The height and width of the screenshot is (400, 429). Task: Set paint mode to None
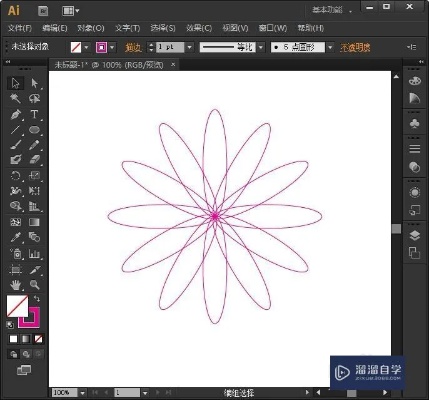tap(39, 339)
